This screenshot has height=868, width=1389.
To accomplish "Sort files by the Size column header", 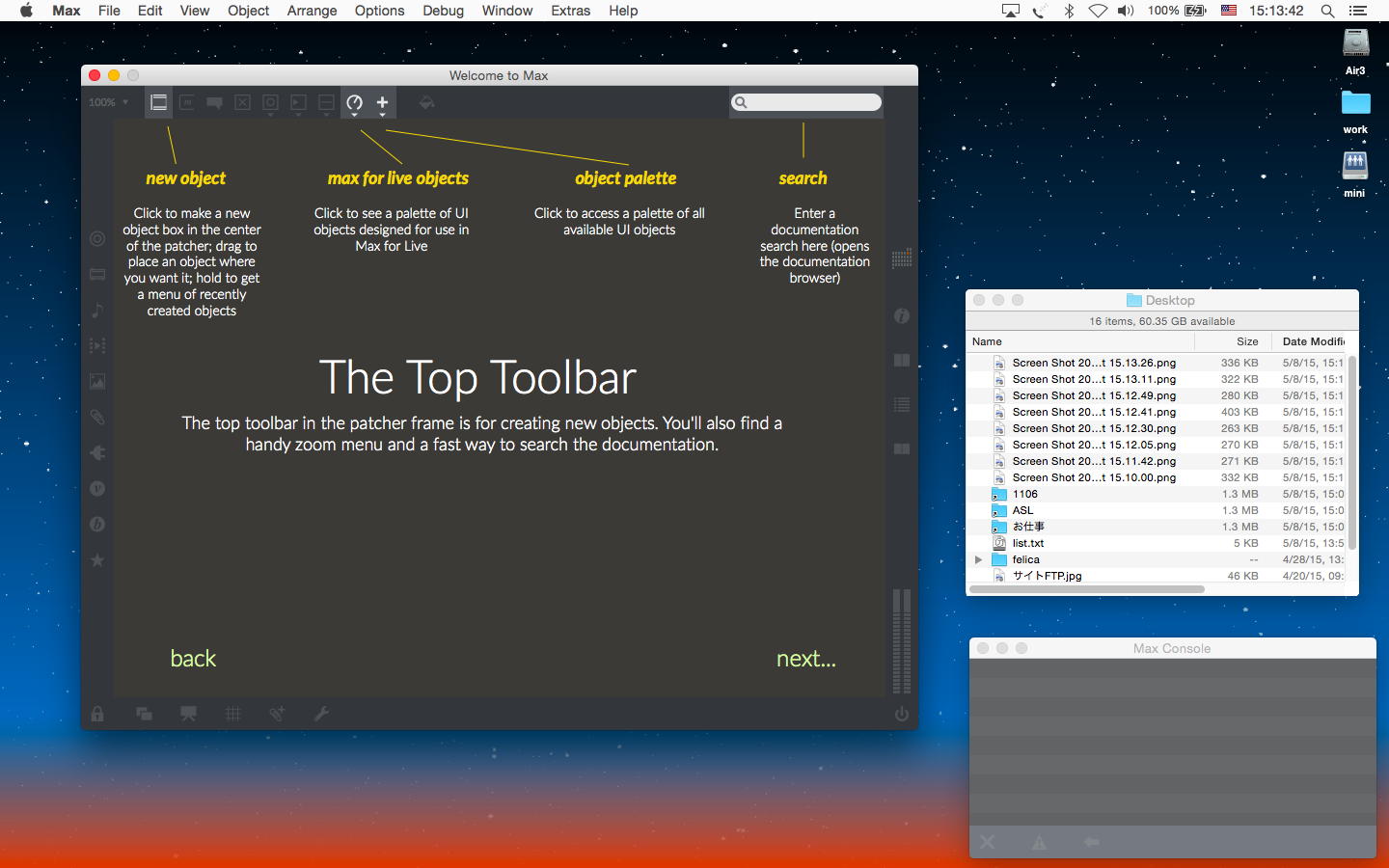I will point(1246,341).
